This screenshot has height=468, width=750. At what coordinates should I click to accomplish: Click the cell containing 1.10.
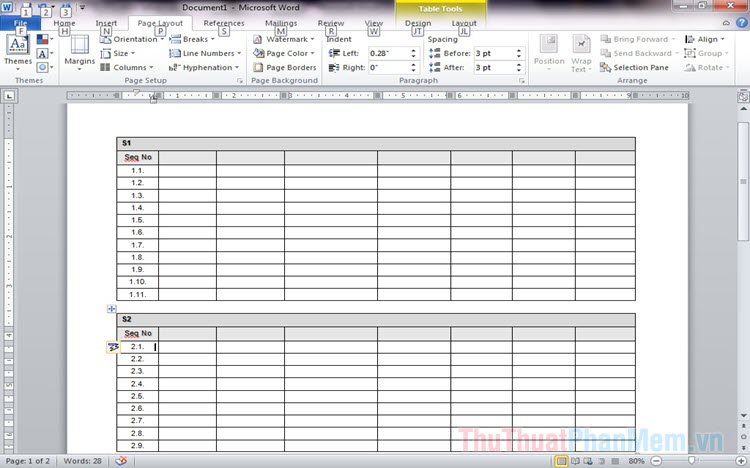[138, 282]
